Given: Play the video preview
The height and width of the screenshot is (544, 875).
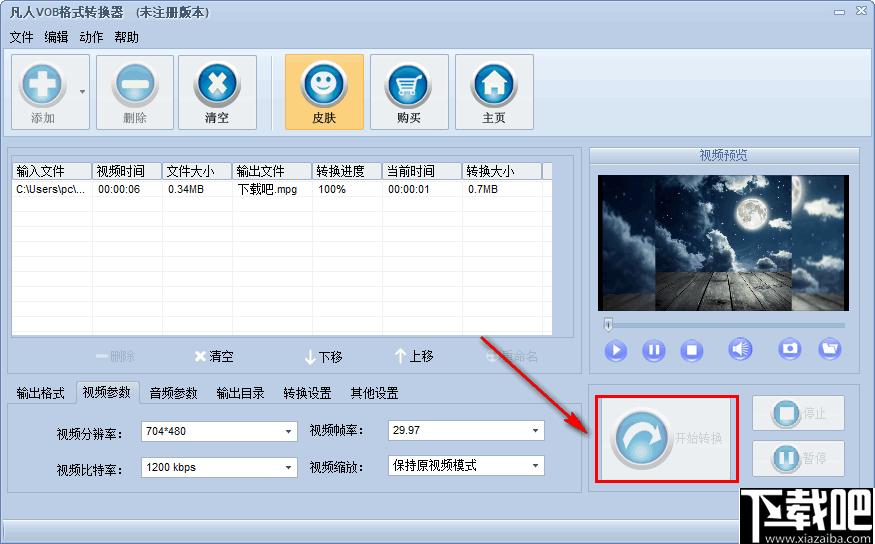Looking at the screenshot, I should pyautogui.click(x=616, y=350).
